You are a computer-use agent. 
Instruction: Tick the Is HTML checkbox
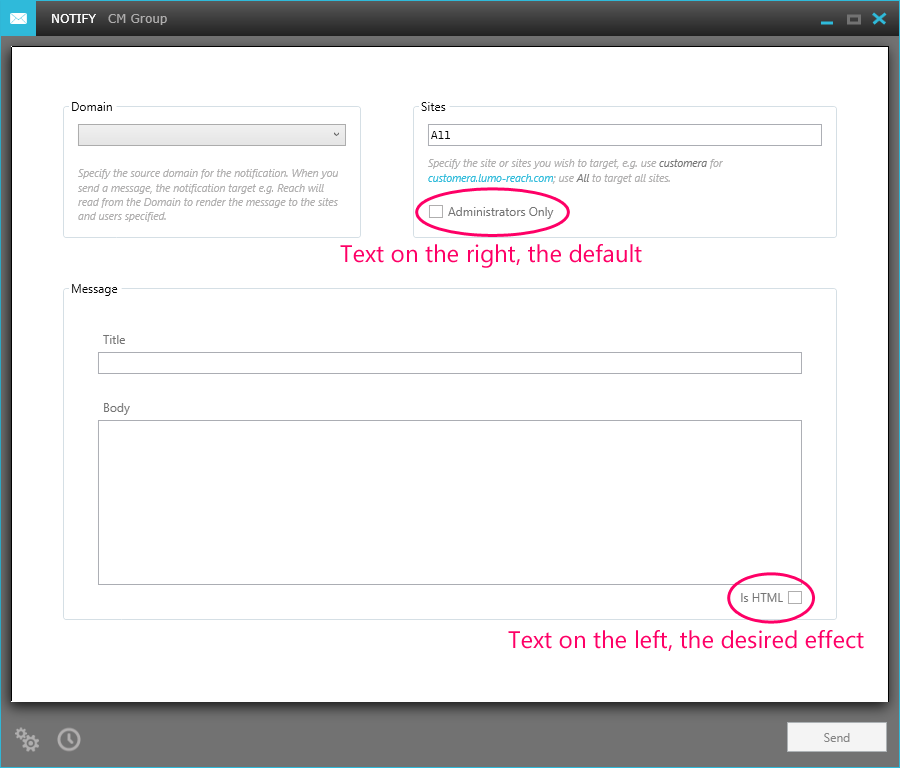(x=795, y=597)
